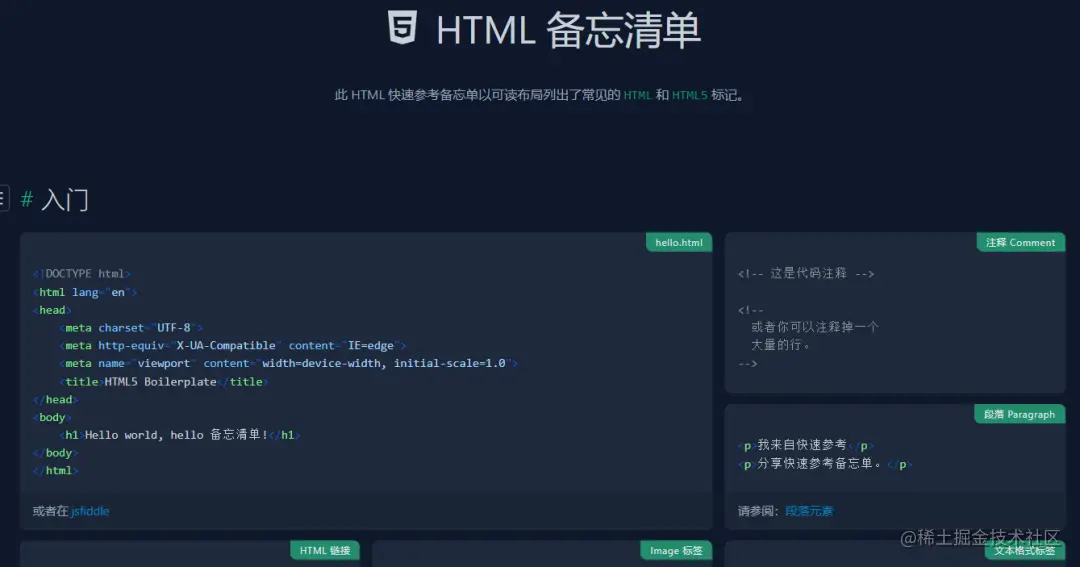
Task: Click the DOCTYPE html code line
Action: tap(81, 274)
